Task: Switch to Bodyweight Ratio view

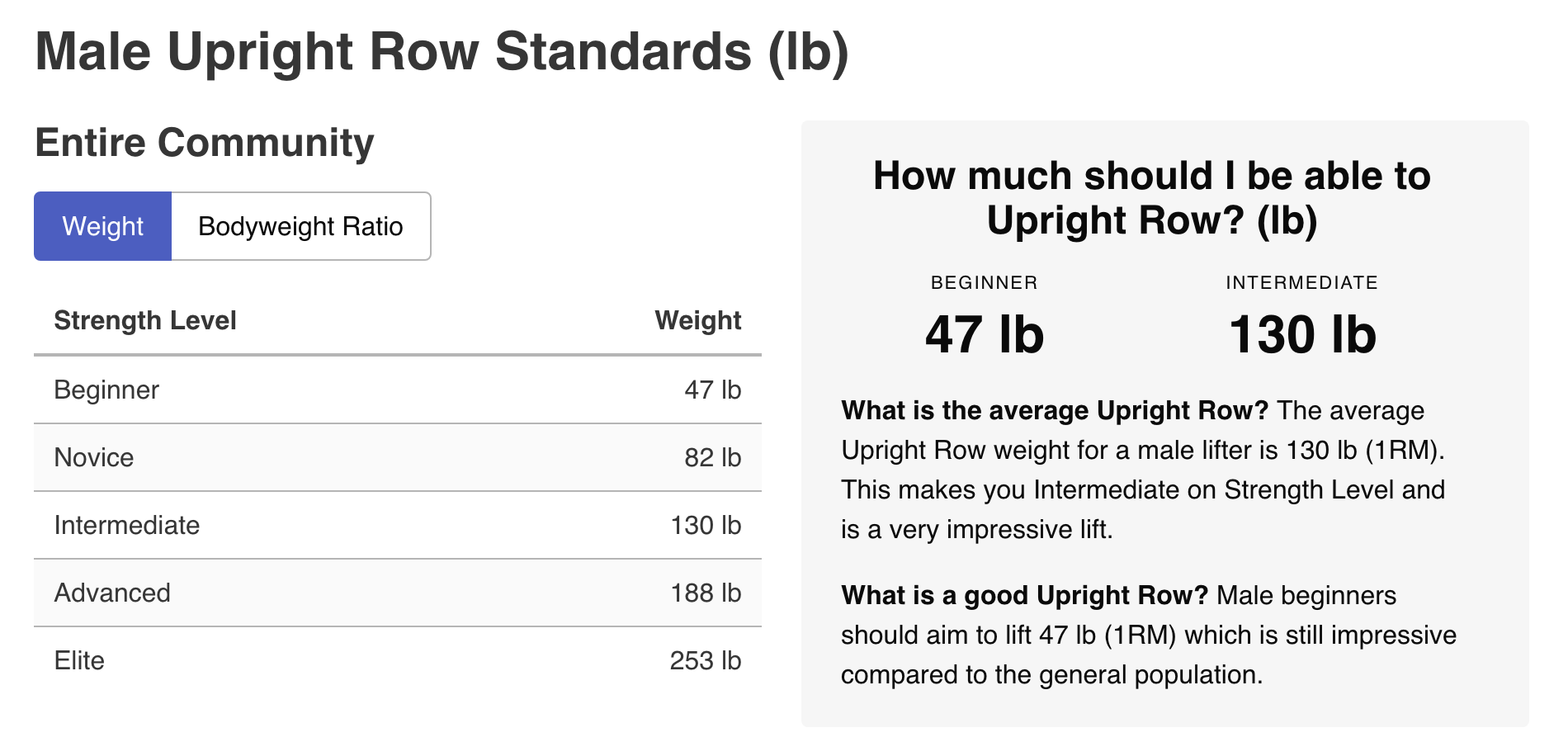Action: point(300,226)
